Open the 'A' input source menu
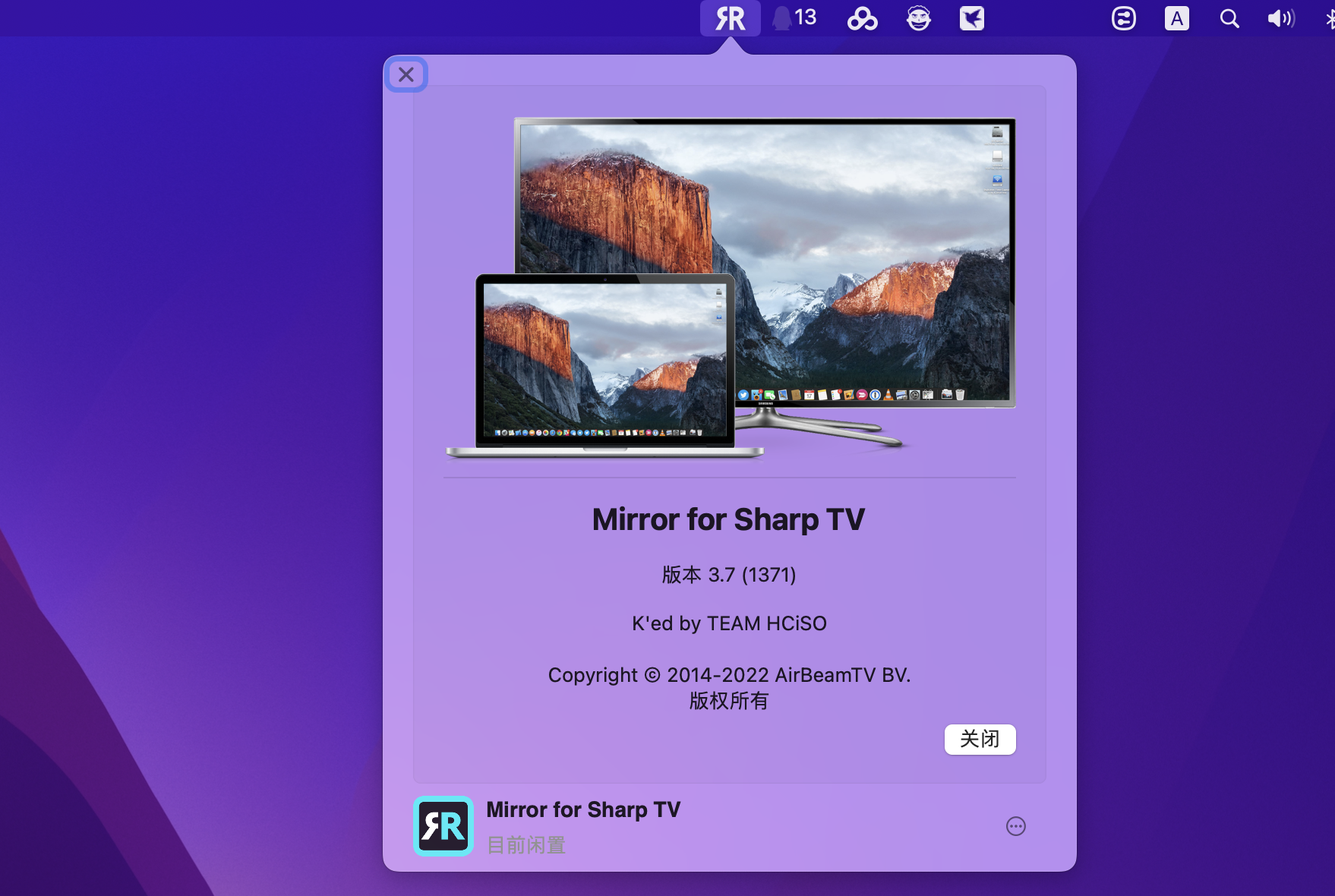1335x896 pixels. point(1176,18)
